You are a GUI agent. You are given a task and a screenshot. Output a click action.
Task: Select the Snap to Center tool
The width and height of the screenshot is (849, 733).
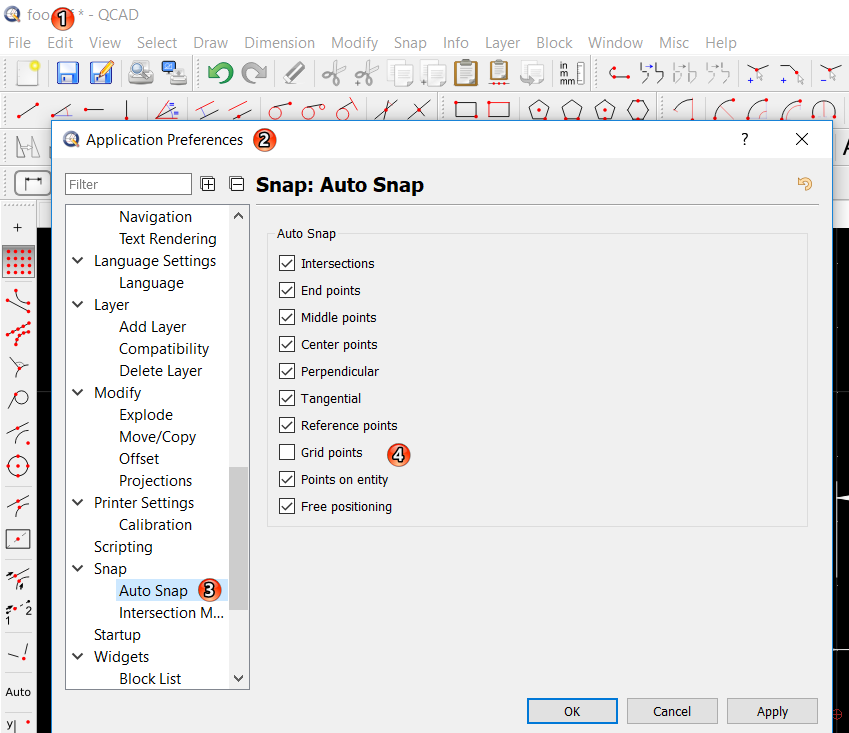[18, 466]
